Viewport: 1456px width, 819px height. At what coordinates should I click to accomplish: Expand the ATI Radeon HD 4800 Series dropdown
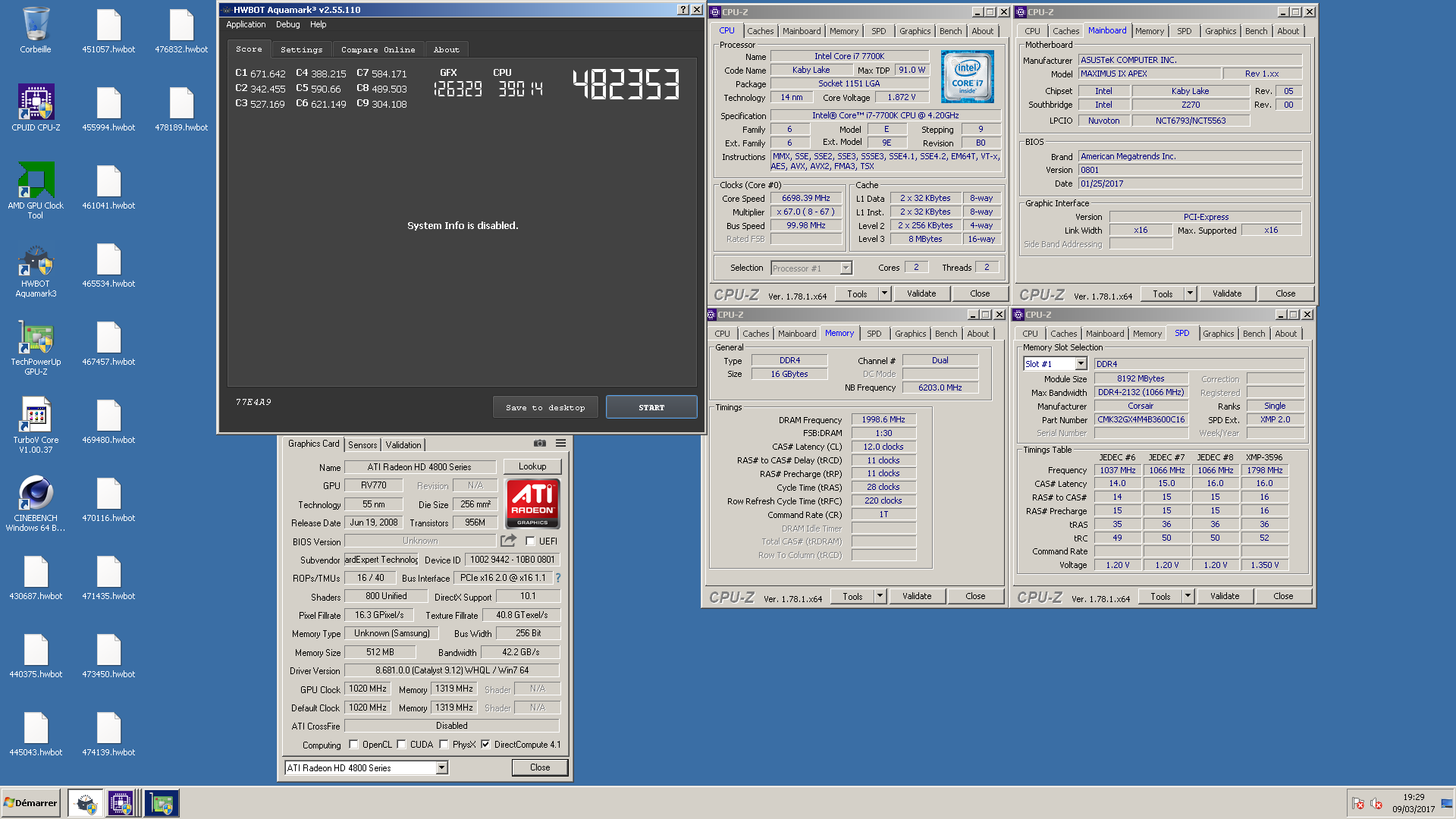coord(441,768)
